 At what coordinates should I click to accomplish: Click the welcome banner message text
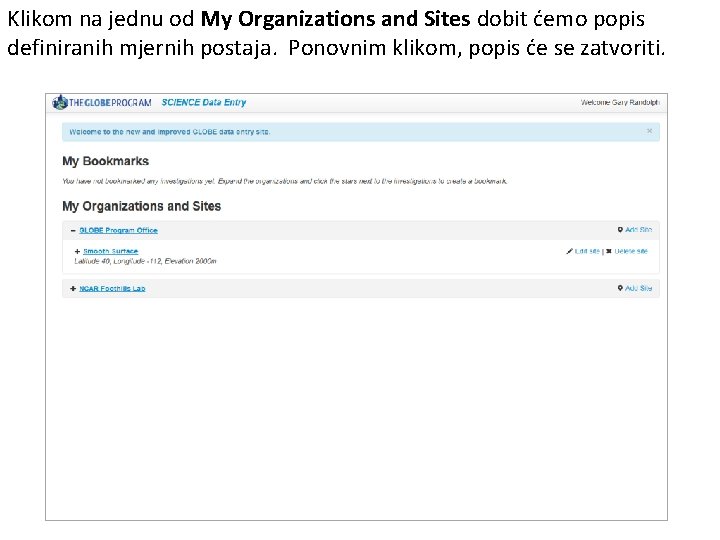point(170,132)
